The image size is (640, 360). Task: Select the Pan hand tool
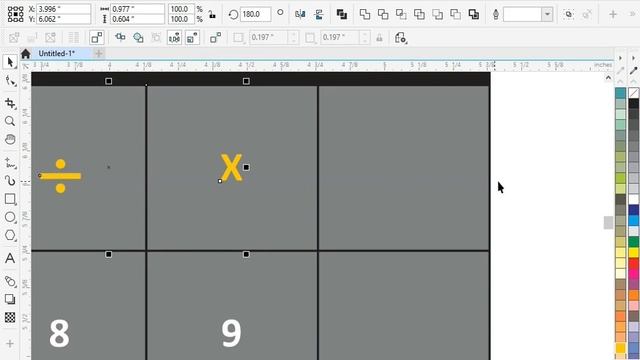(10, 140)
